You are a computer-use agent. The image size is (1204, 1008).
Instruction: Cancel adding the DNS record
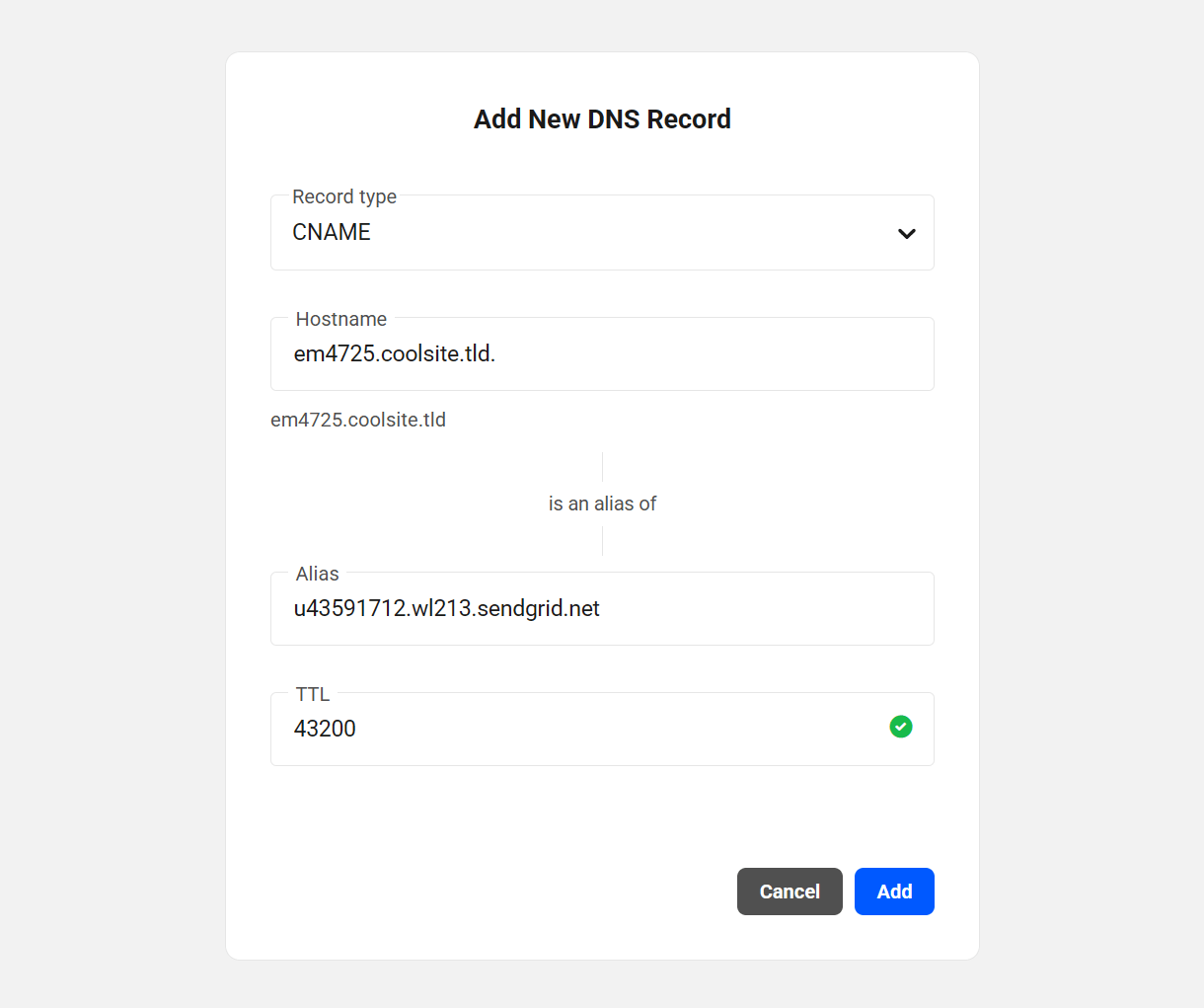tap(790, 891)
